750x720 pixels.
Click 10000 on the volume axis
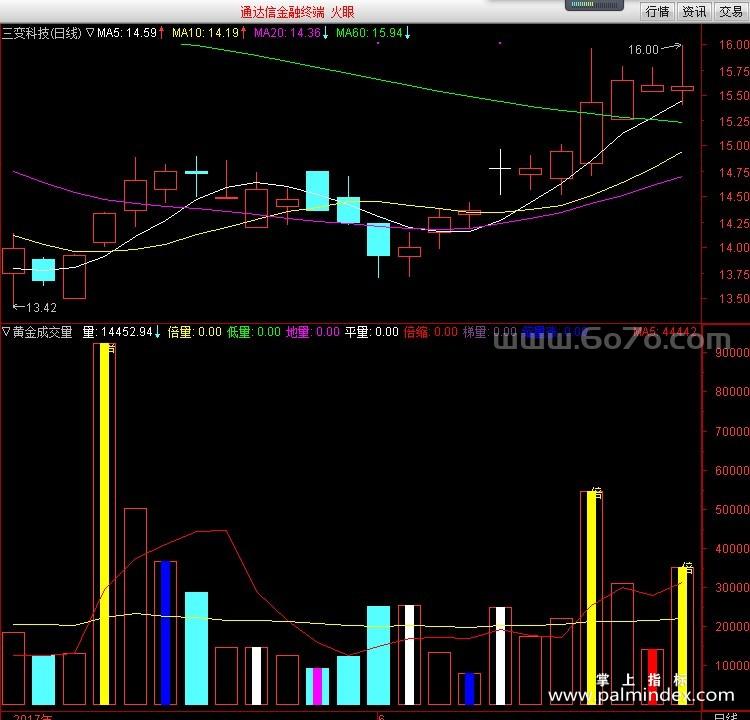732,665
